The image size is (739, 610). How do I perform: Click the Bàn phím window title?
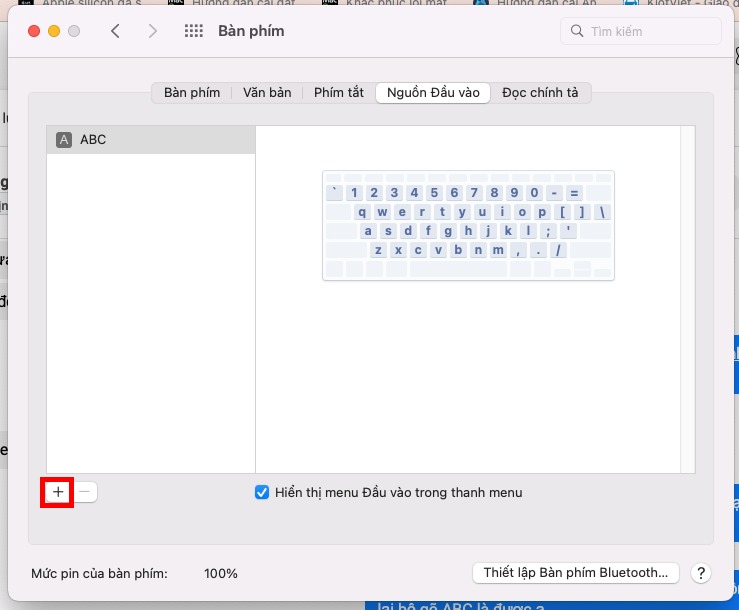(x=251, y=31)
